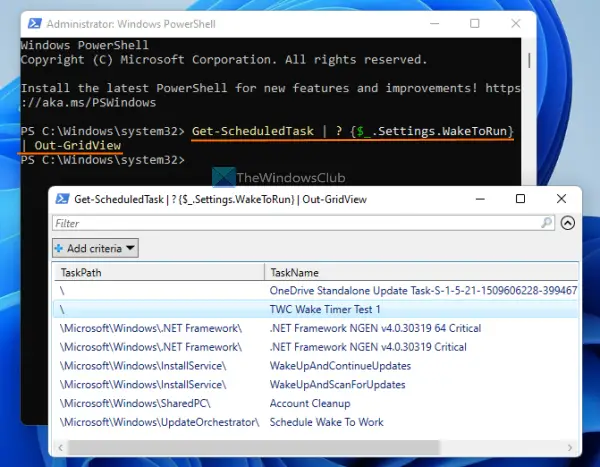Click the Out-GridView command text in PowerShell
This screenshot has height=467, width=600.
[78, 145]
